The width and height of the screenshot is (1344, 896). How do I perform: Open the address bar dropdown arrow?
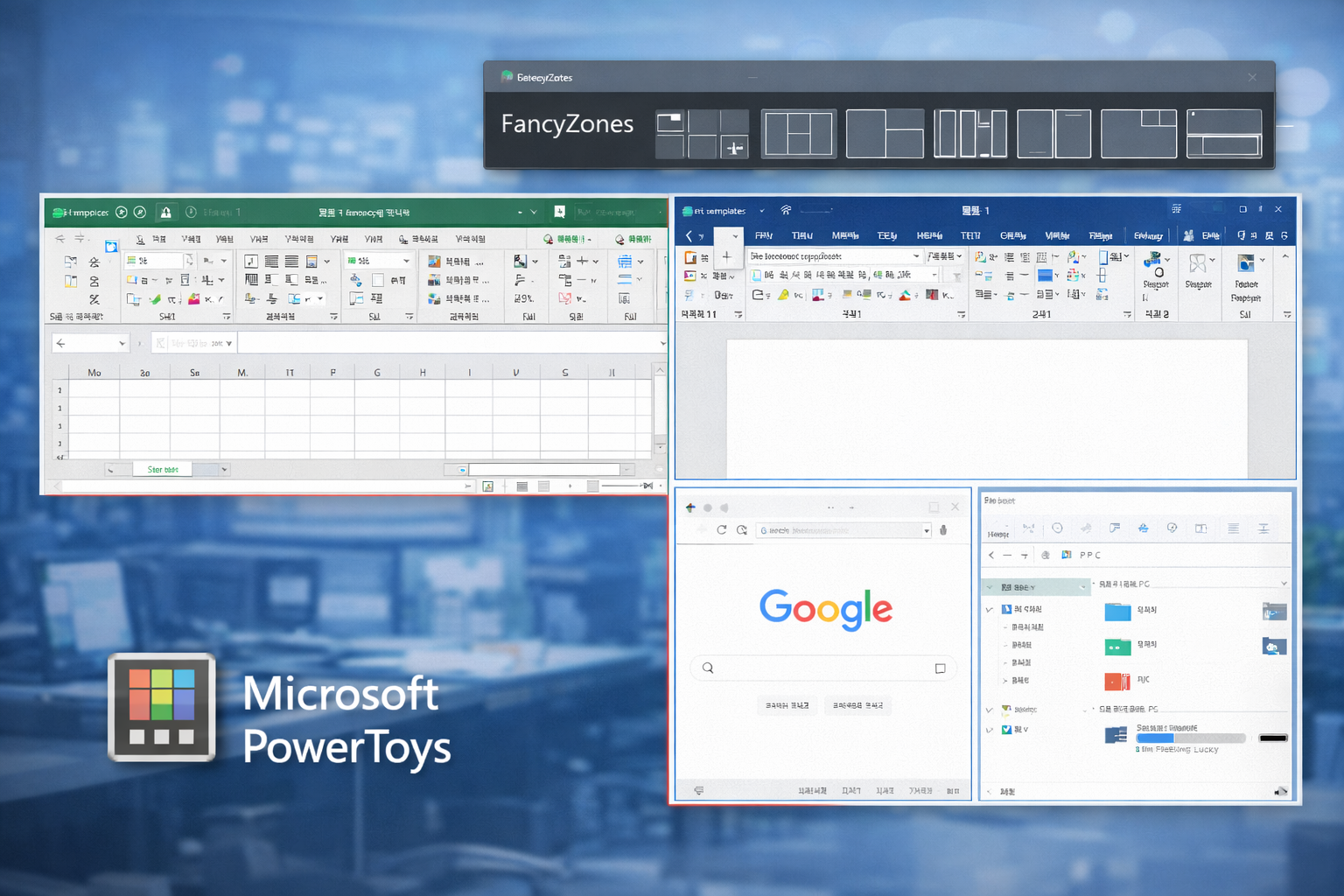(x=926, y=530)
